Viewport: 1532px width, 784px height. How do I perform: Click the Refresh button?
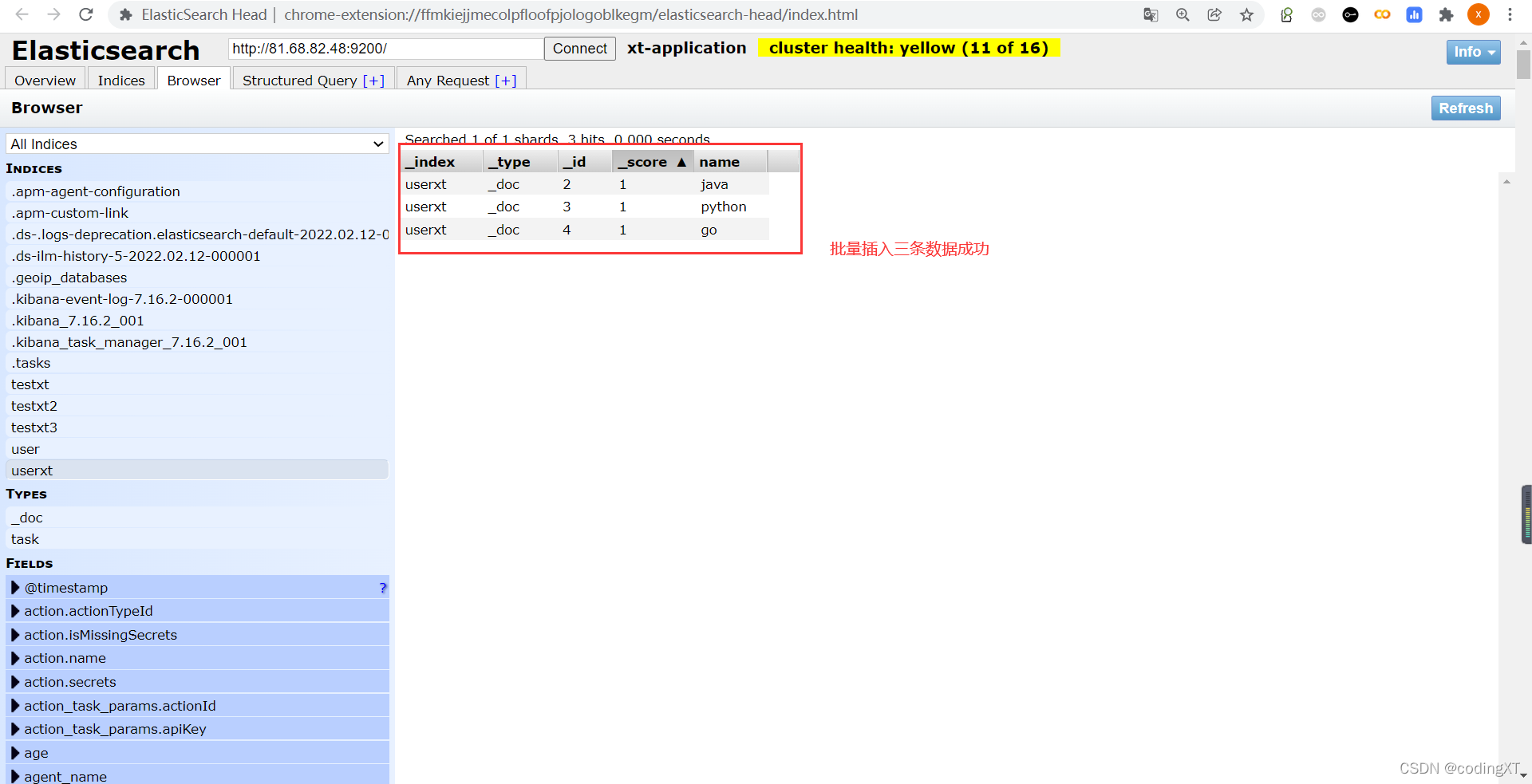(x=1466, y=108)
